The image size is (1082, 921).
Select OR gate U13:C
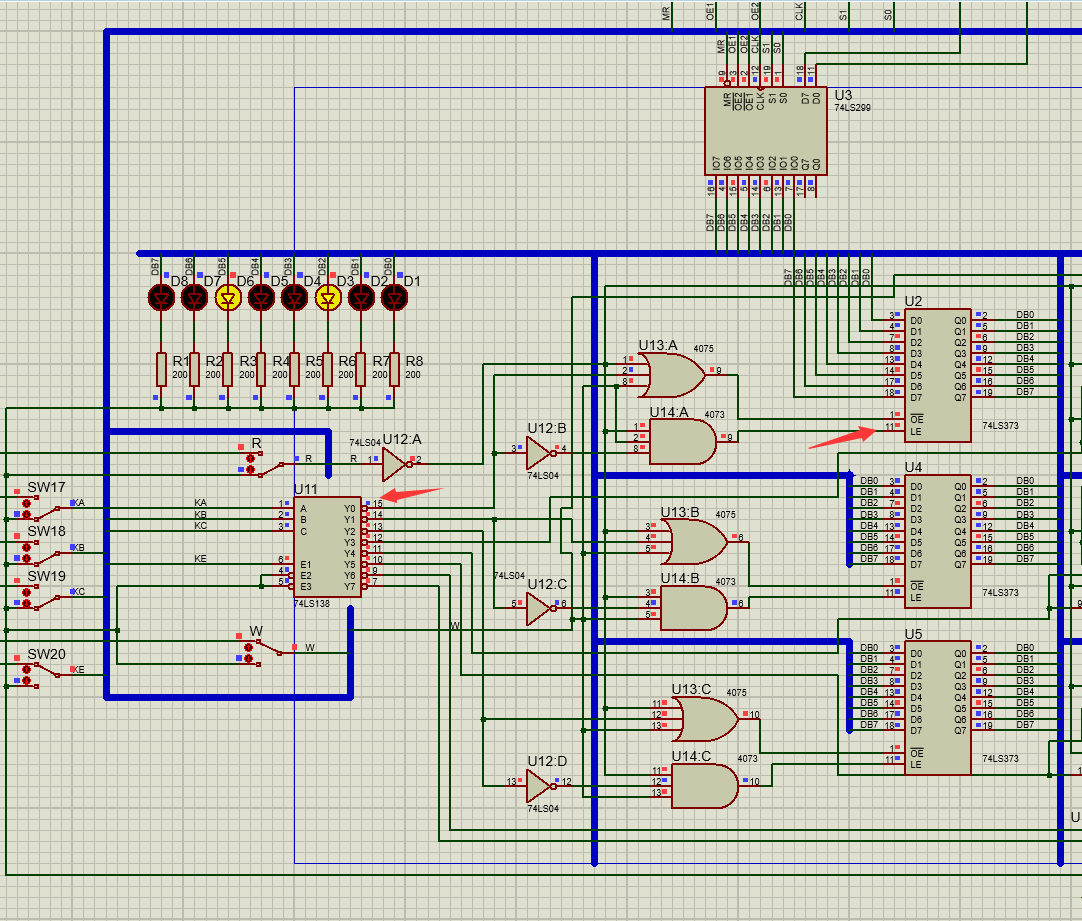(x=705, y=720)
